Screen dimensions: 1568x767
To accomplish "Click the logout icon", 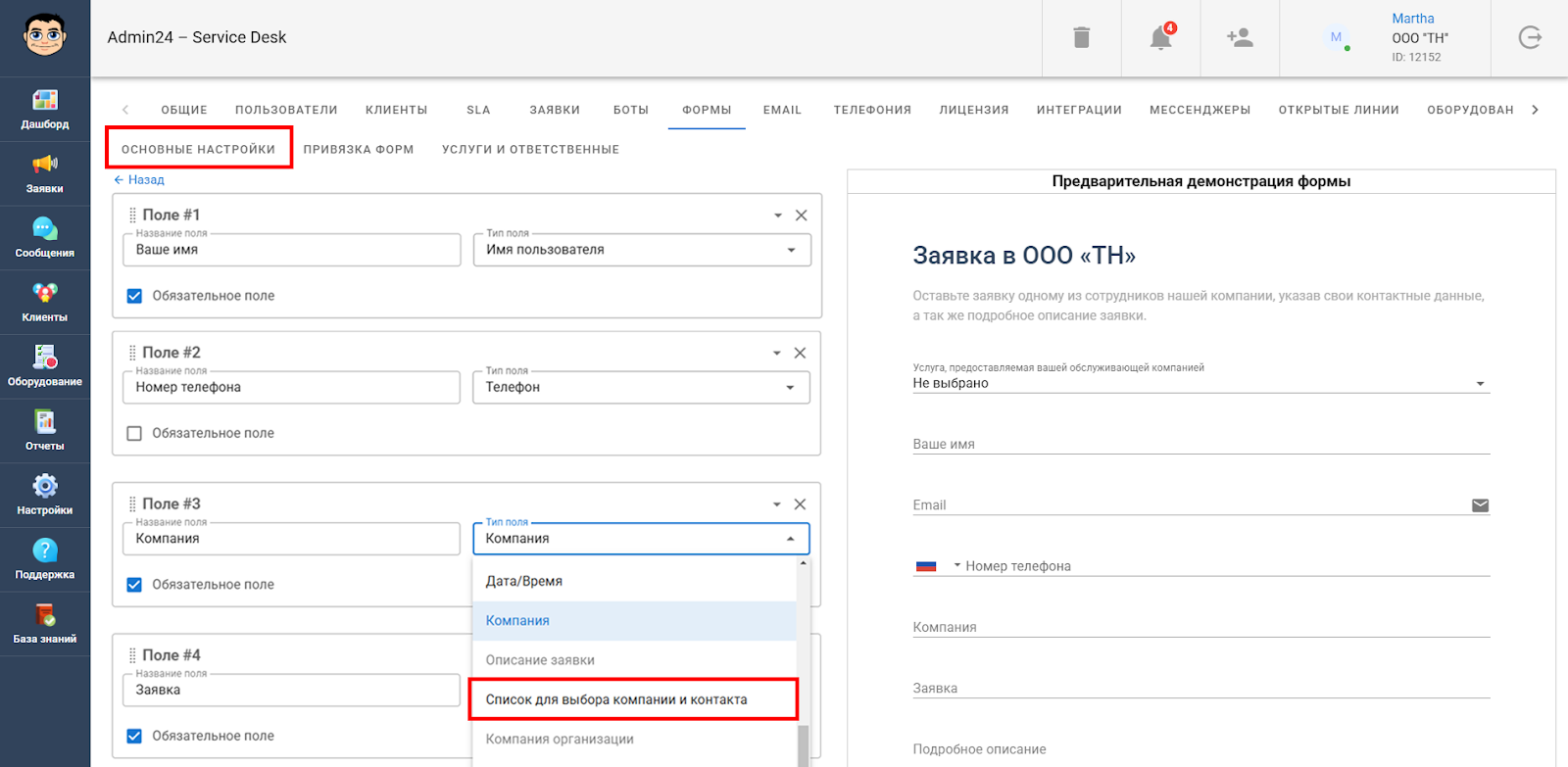I will coord(1530,38).
